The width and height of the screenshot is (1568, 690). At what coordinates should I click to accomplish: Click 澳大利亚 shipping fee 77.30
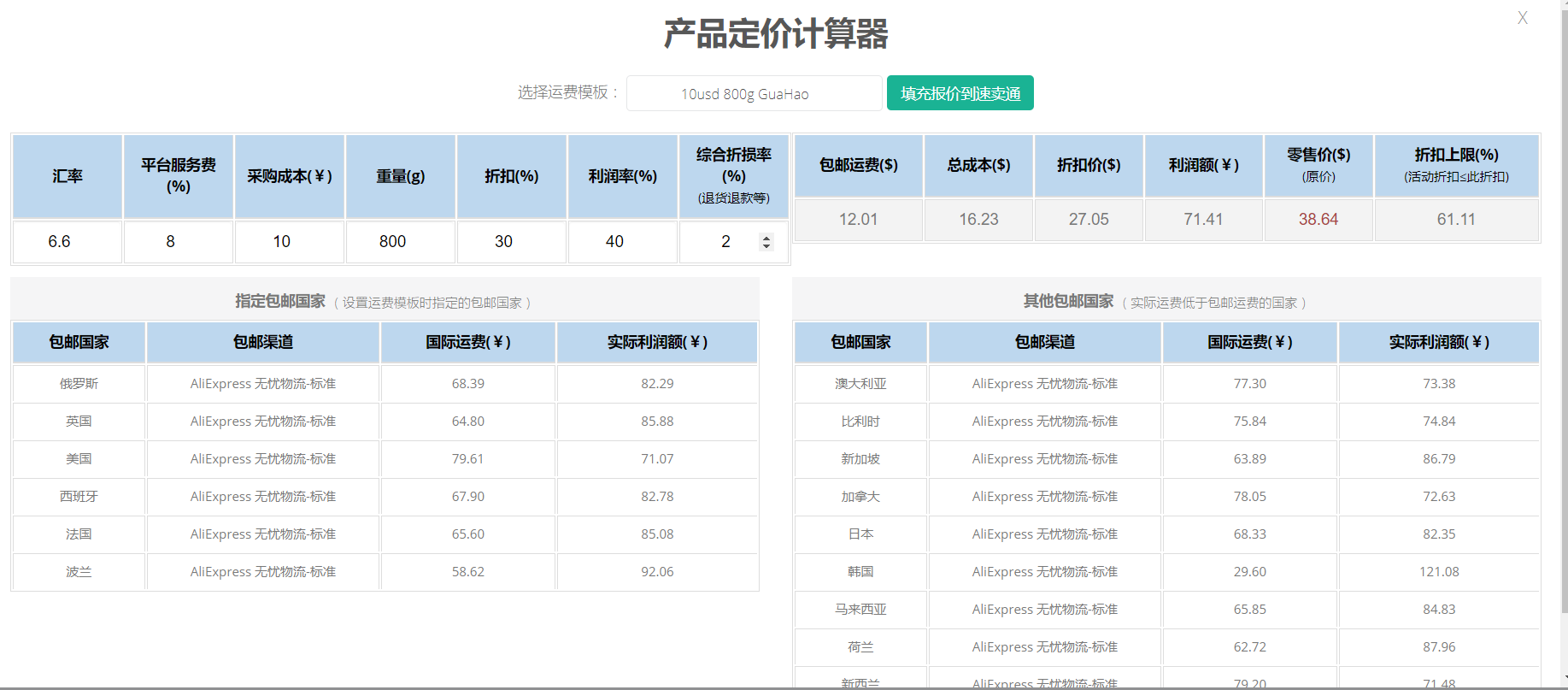(1249, 384)
